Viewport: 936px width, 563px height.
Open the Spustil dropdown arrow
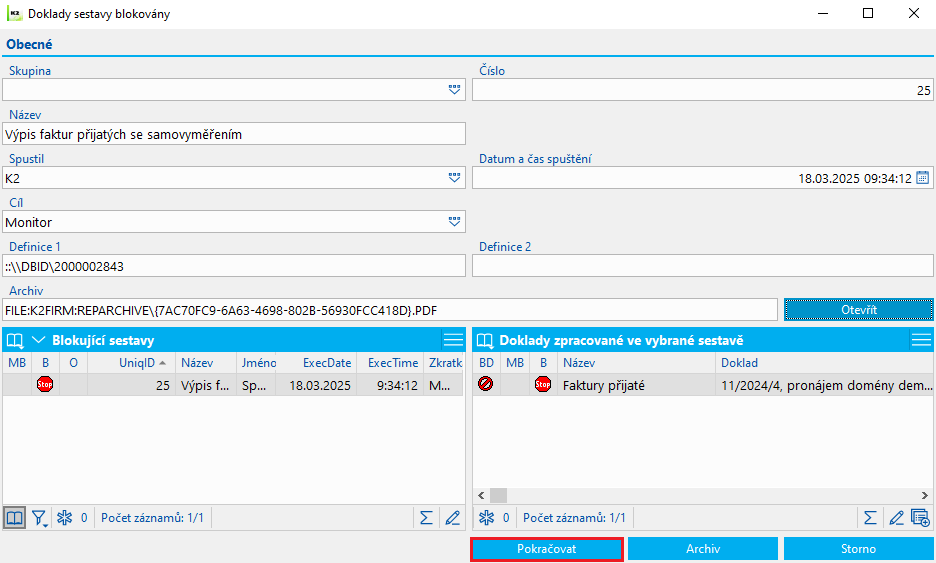coord(454,178)
